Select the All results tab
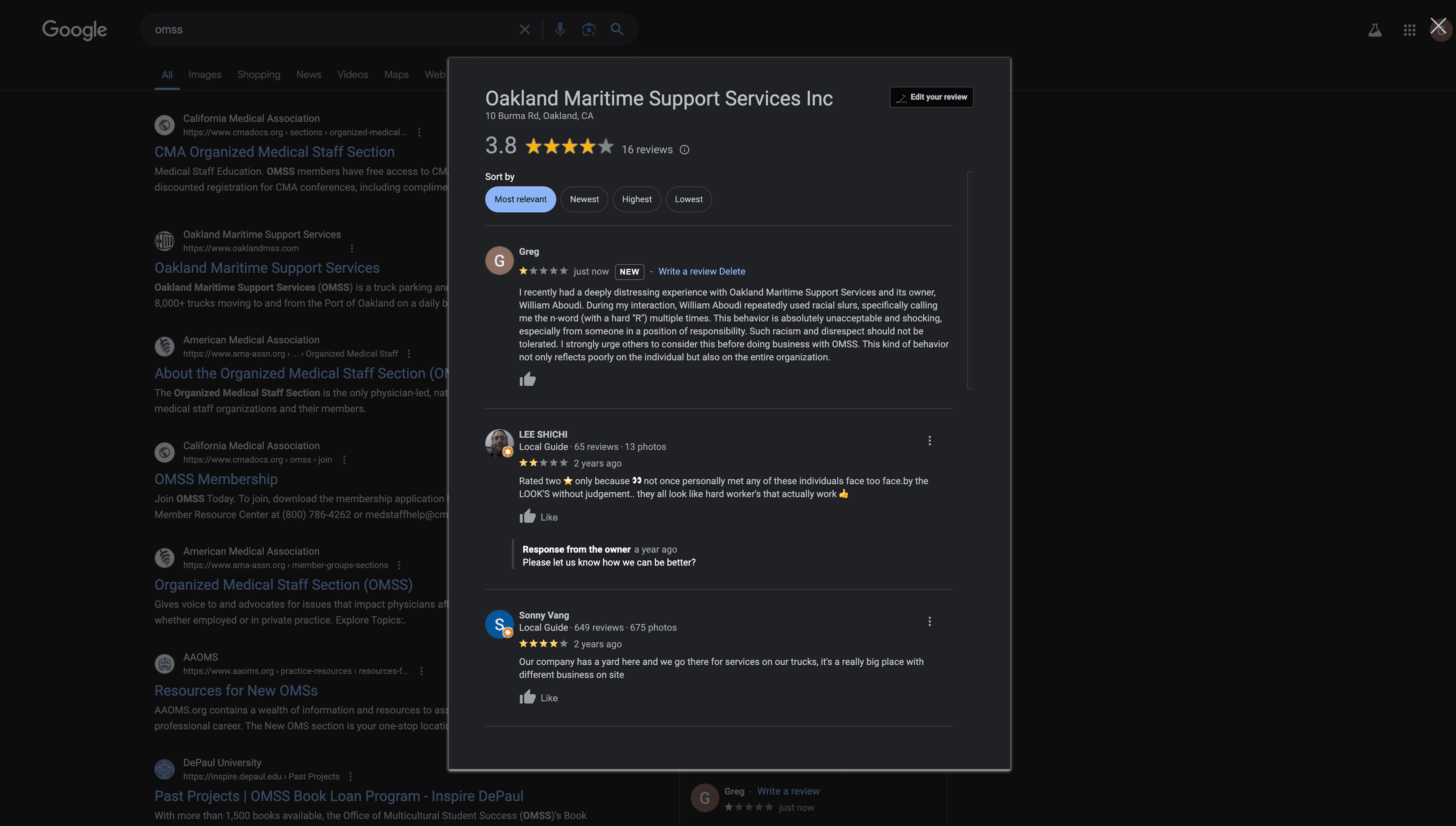The image size is (1456, 826). click(167, 75)
